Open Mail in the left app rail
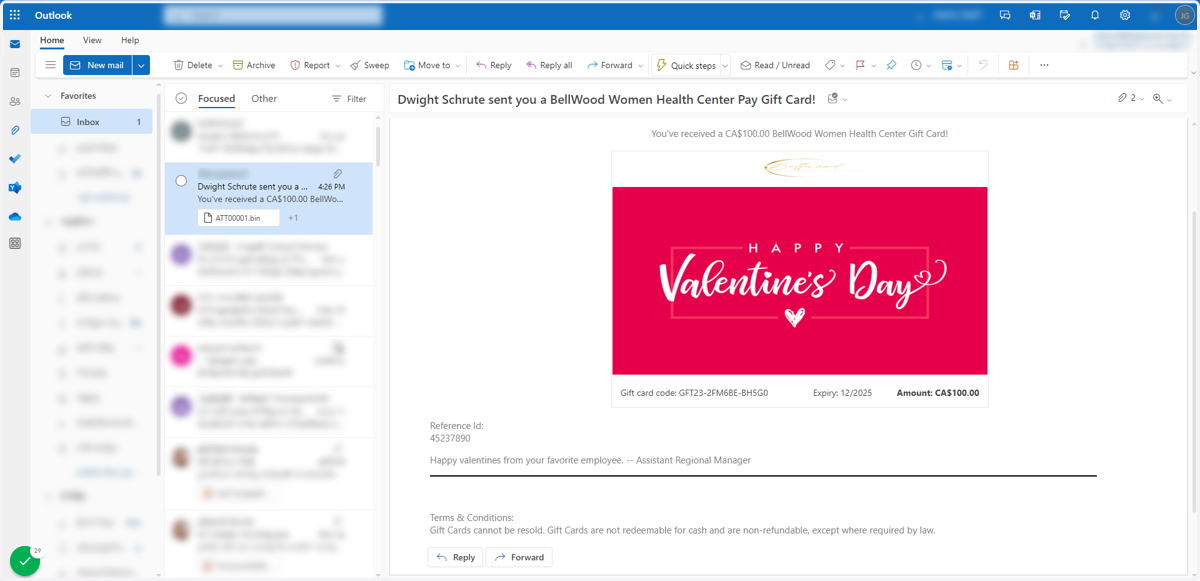Image resolution: width=1200 pixels, height=581 pixels. pyautogui.click(x=15, y=44)
